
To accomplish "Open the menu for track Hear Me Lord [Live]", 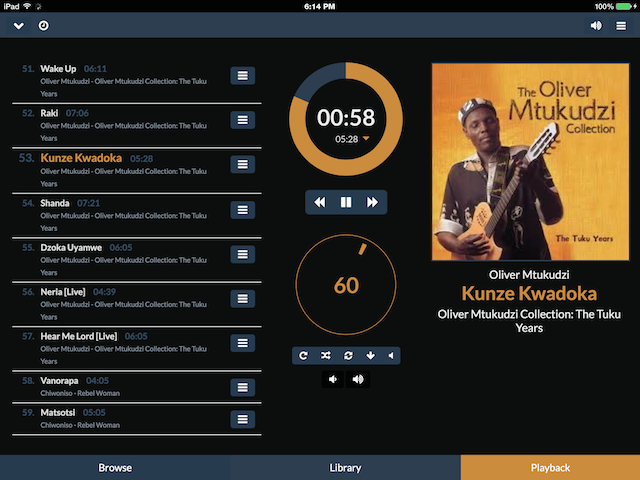I will (242, 343).
